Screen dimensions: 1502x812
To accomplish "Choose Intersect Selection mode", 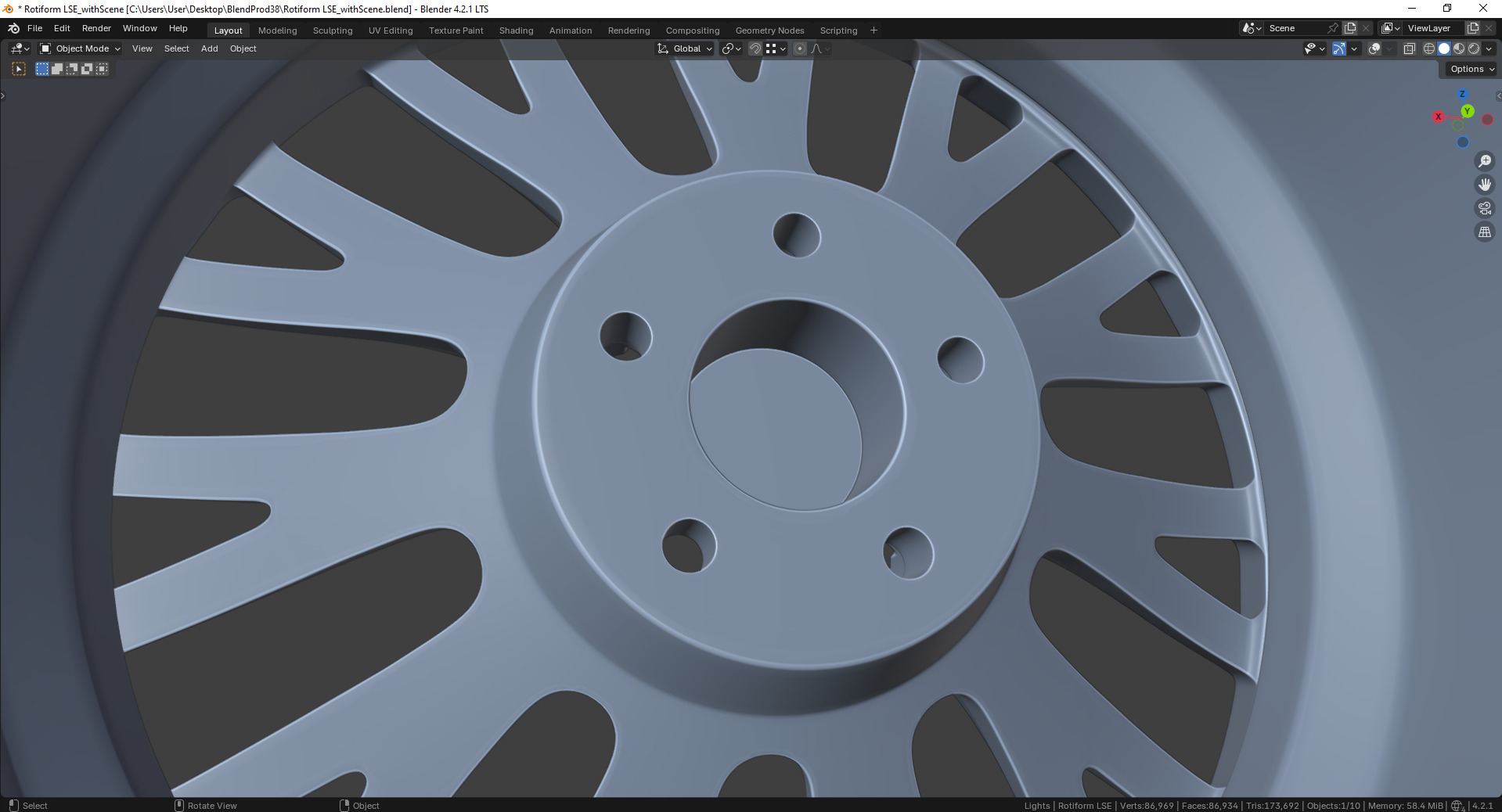I will [102, 69].
